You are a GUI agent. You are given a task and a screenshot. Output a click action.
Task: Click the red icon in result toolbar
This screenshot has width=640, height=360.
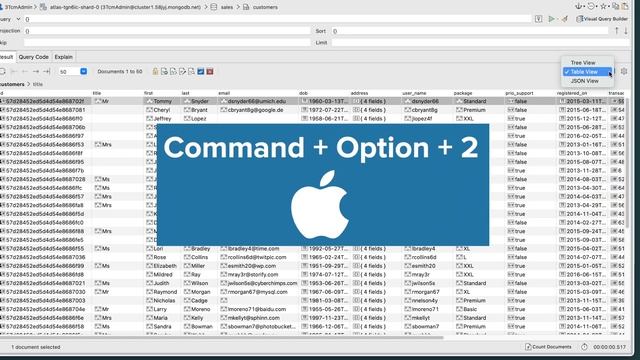coord(210,71)
